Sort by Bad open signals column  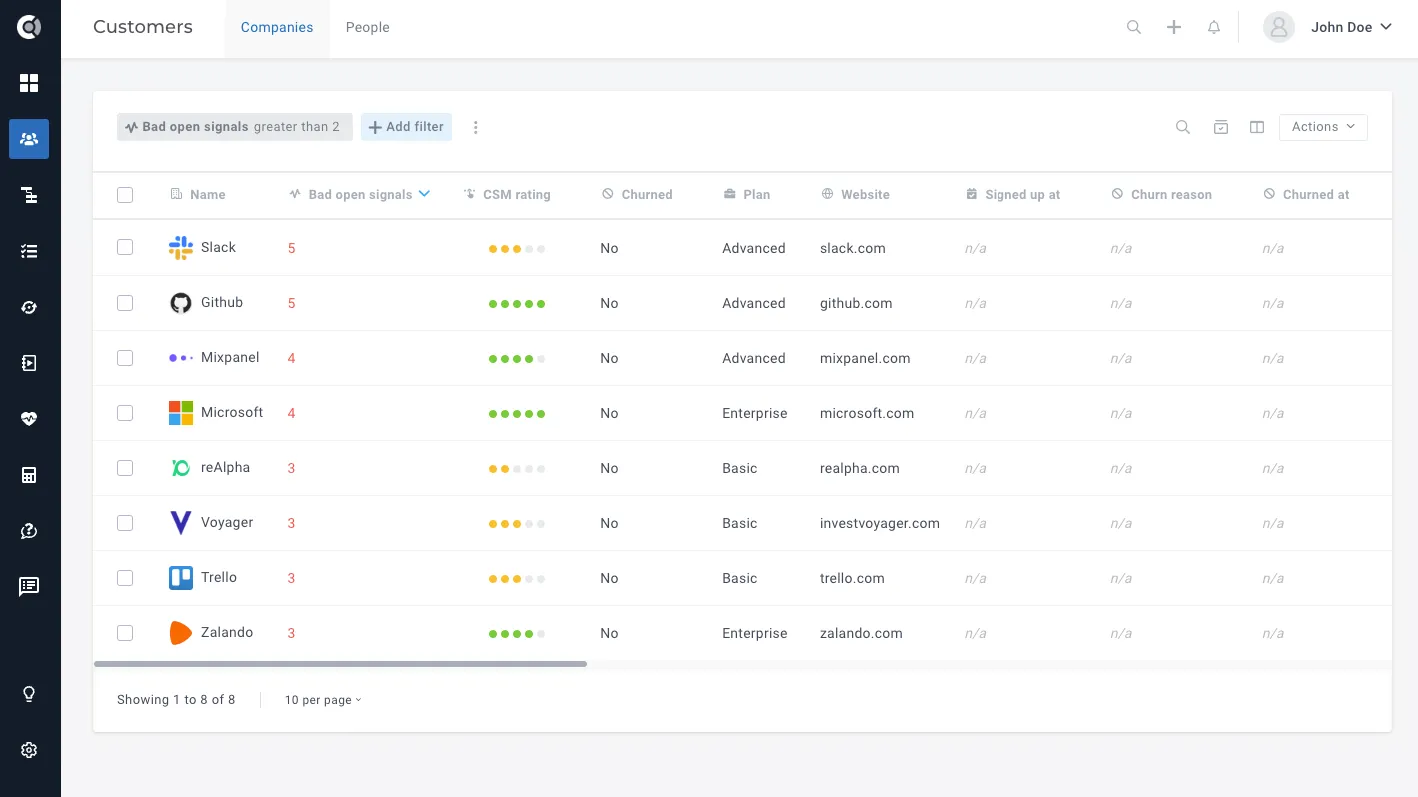tap(360, 194)
